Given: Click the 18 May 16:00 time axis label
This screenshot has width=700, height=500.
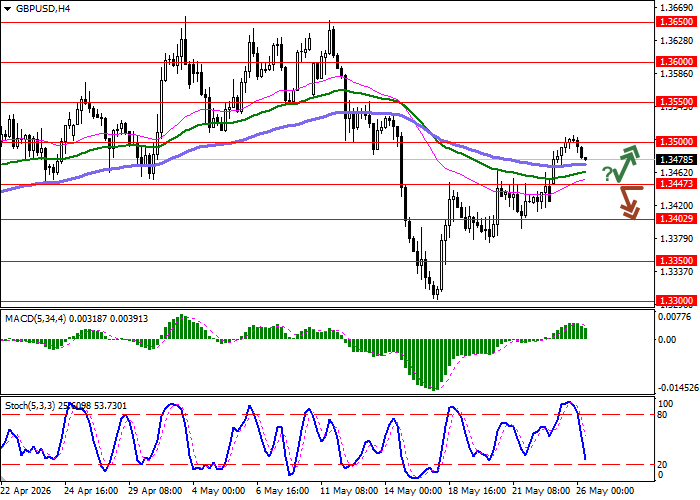Looking at the screenshot, I should pos(476,491).
